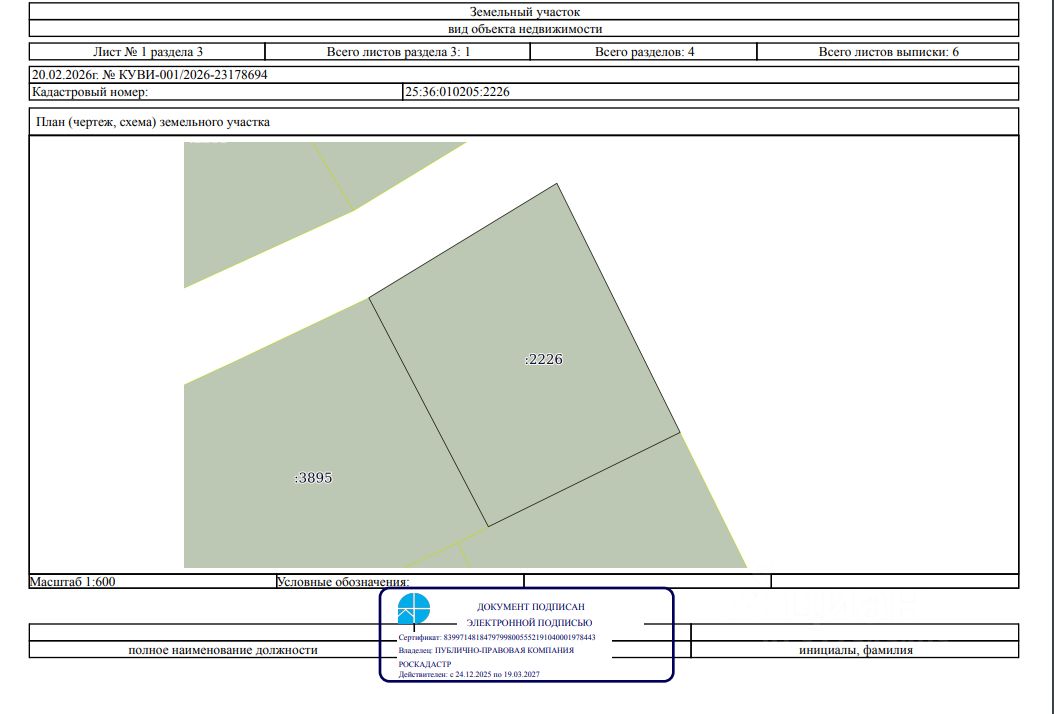The height and width of the screenshot is (714, 1054).
Task: Click the Земельный участок header title
Action: click(524, 11)
